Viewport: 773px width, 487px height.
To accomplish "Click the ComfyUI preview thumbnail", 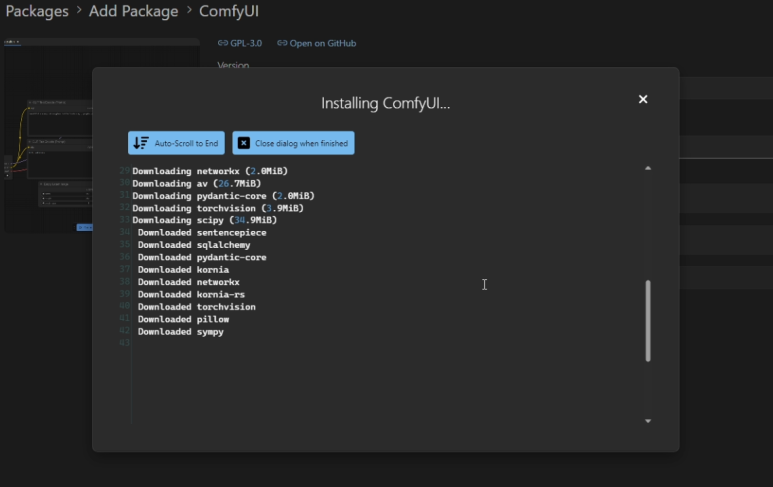I will (48, 136).
